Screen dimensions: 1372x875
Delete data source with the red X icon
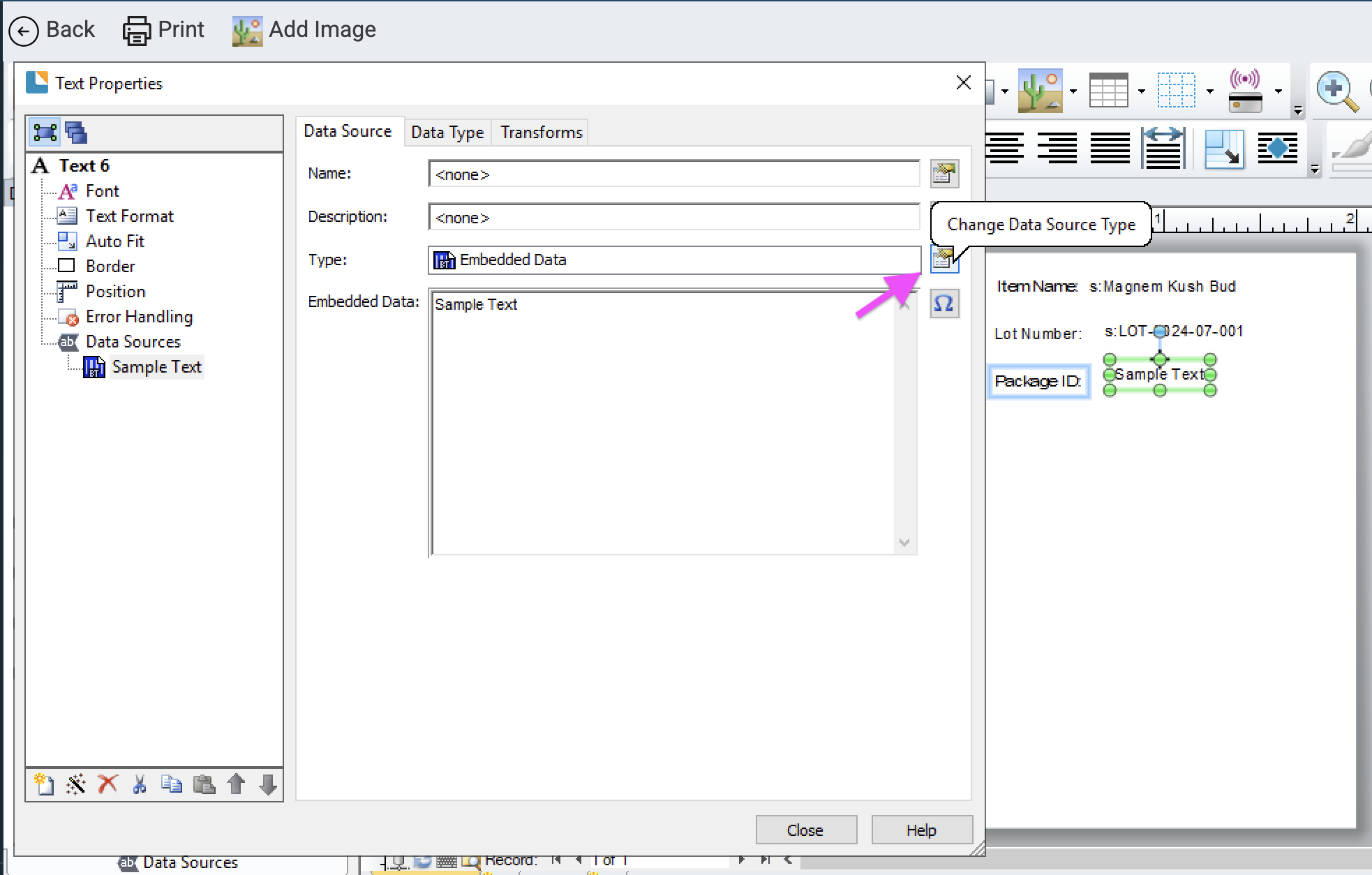[107, 784]
